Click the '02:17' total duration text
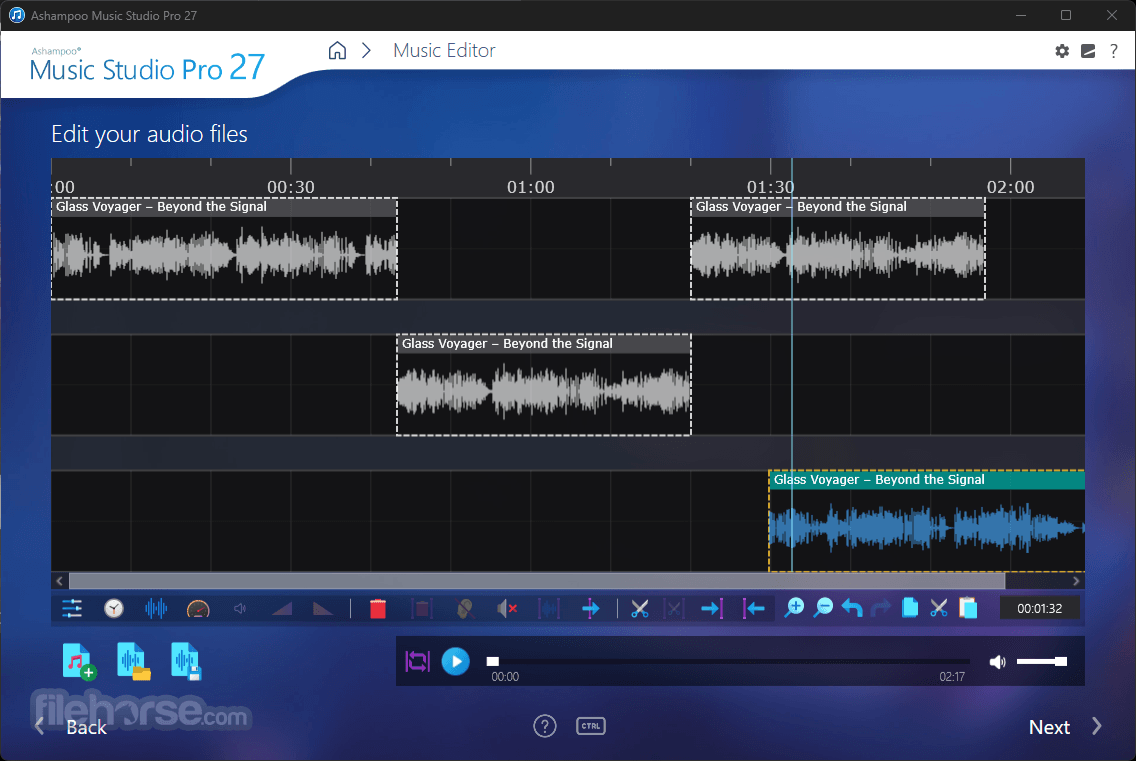 click(x=952, y=677)
